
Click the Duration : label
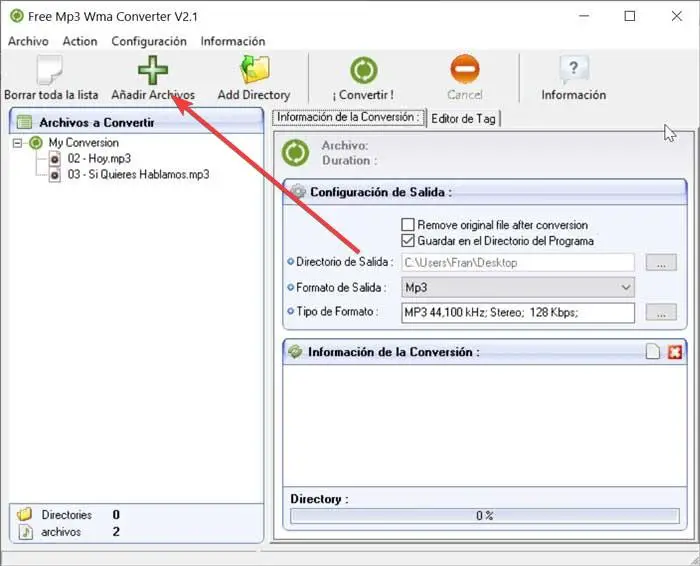click(x=350, y=161)
